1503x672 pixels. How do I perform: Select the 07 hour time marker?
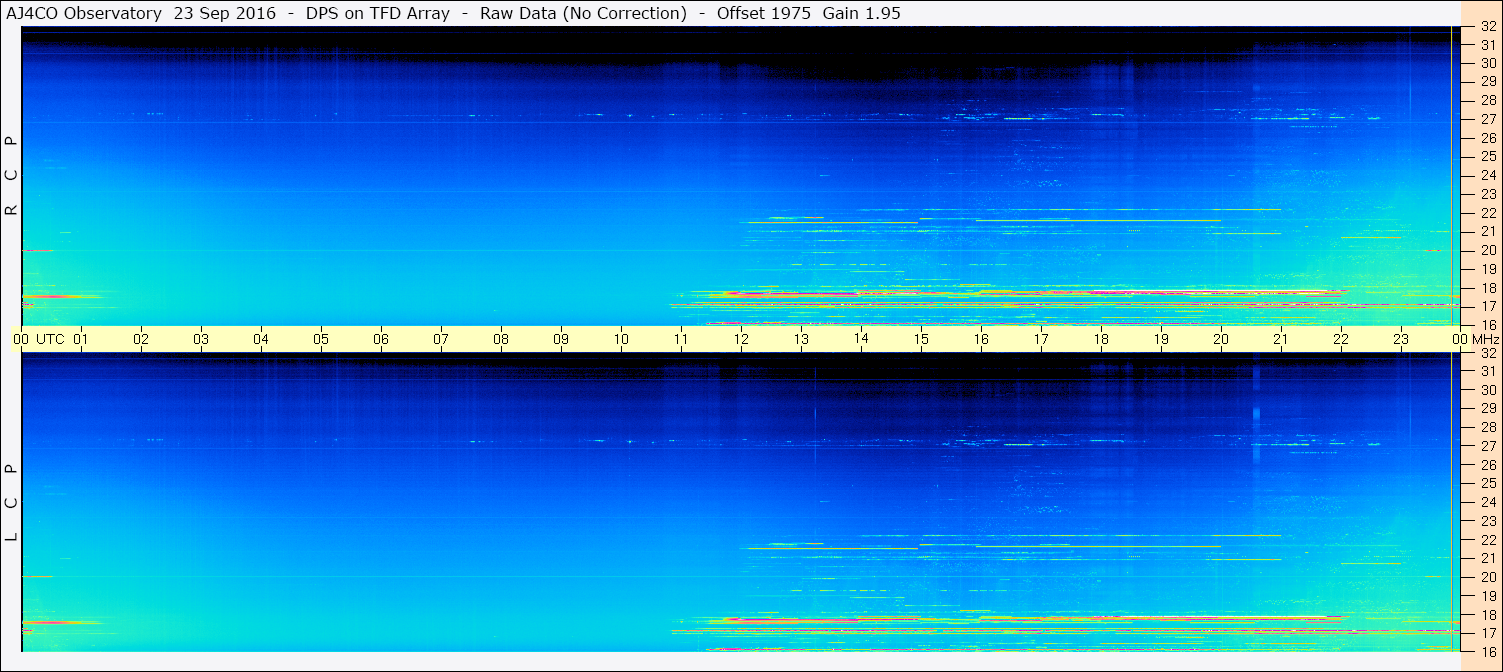[441, 339]
